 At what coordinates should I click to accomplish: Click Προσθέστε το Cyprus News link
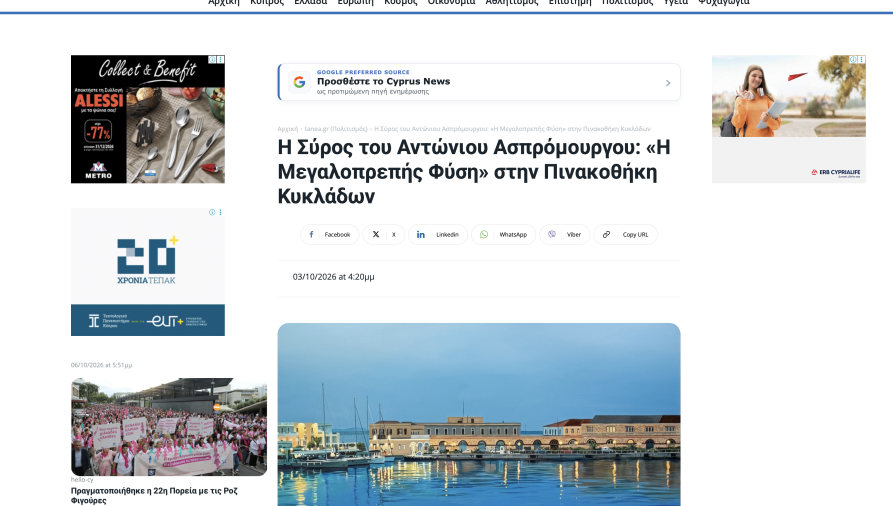pos(383,81)
